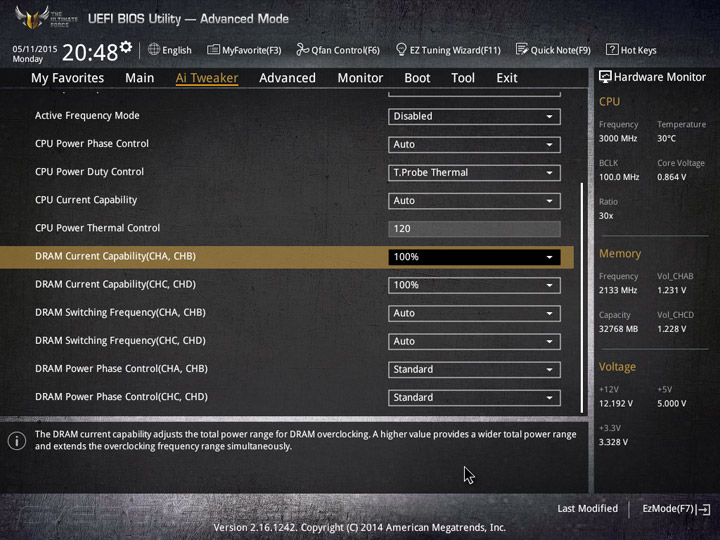Screen dimensions: 720x540
Task: Expand DRAM Switching Frequency(CHC, CHD) dropdown
Action: click(474, 342)
